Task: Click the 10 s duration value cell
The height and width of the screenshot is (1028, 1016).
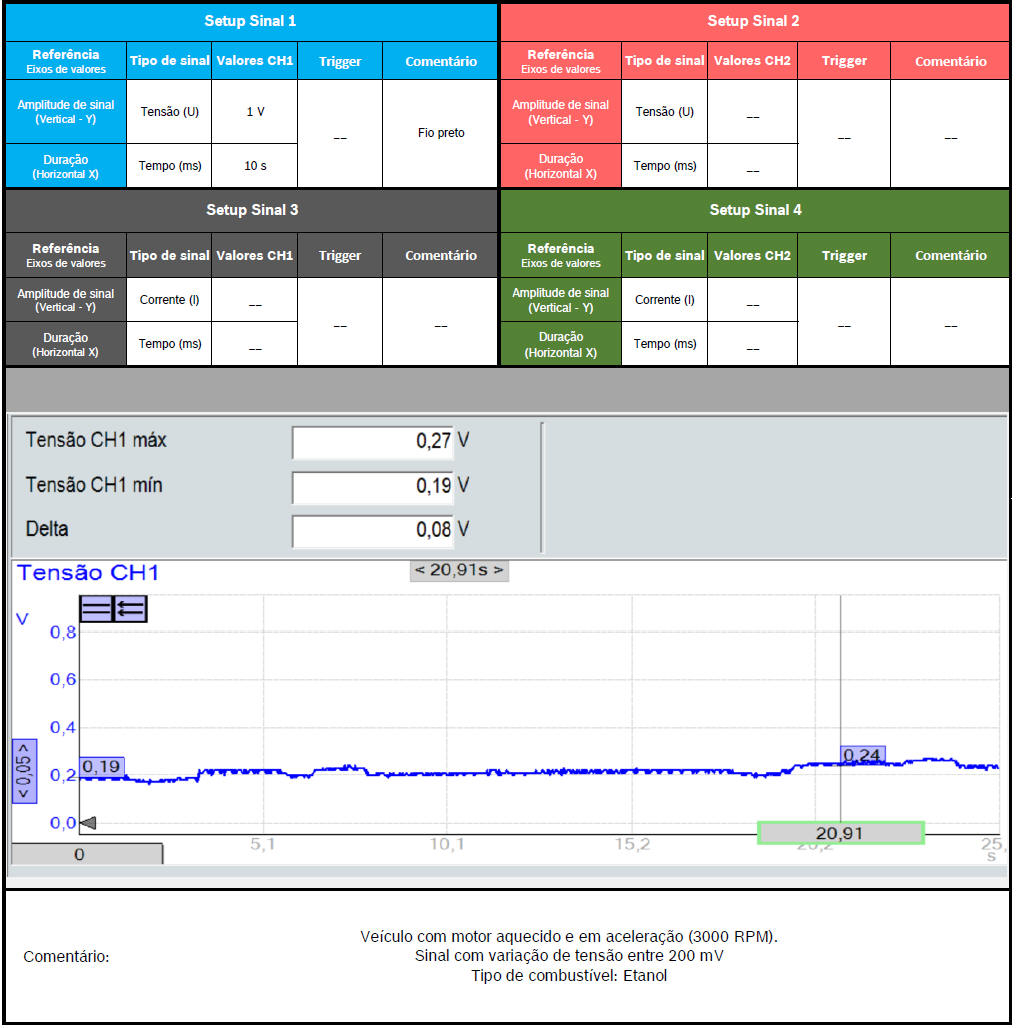Action: (255, 166)
